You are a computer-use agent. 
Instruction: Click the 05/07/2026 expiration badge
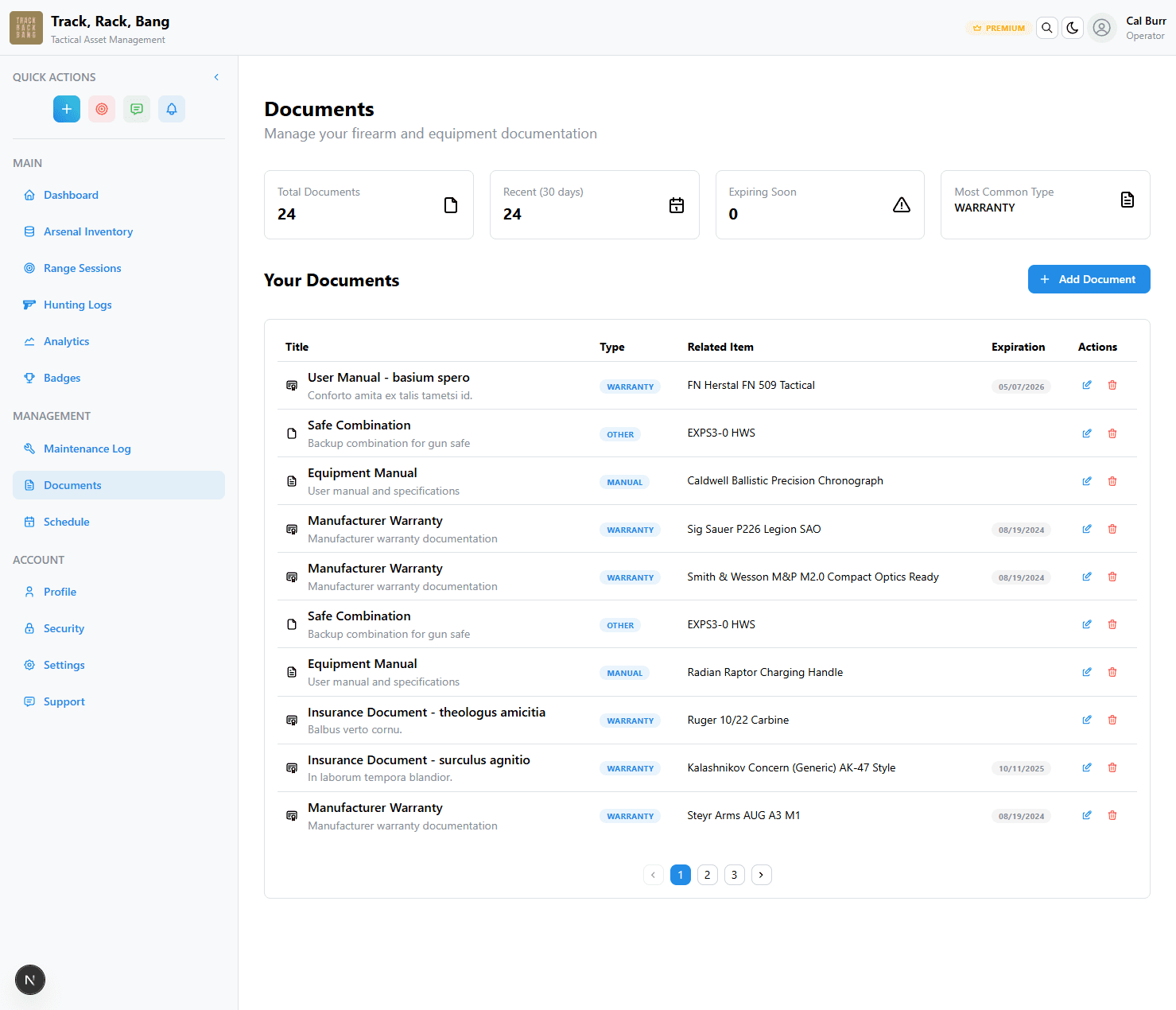click(x=1022, y=387)
